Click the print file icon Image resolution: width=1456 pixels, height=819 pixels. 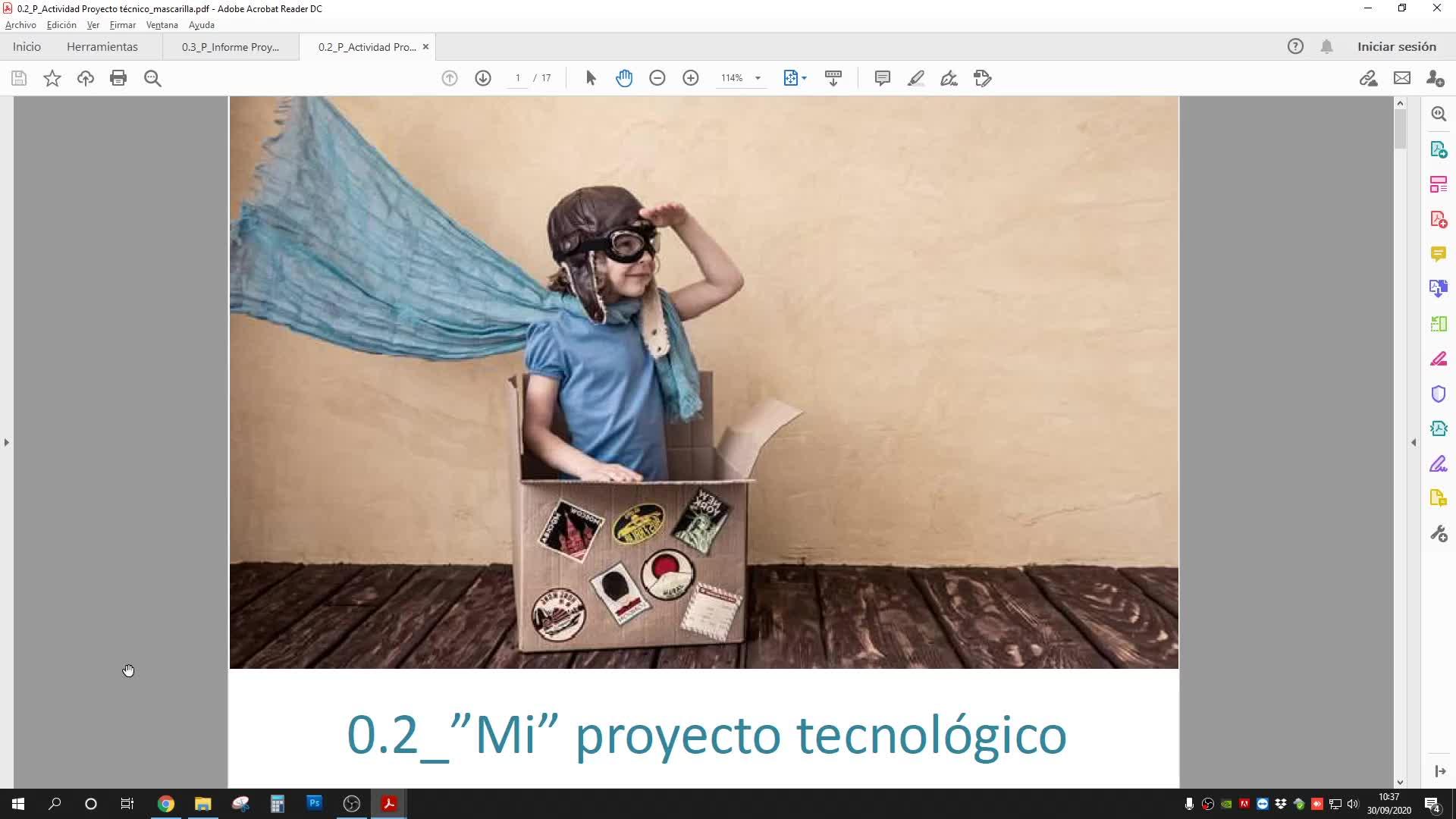click(118, 78)
